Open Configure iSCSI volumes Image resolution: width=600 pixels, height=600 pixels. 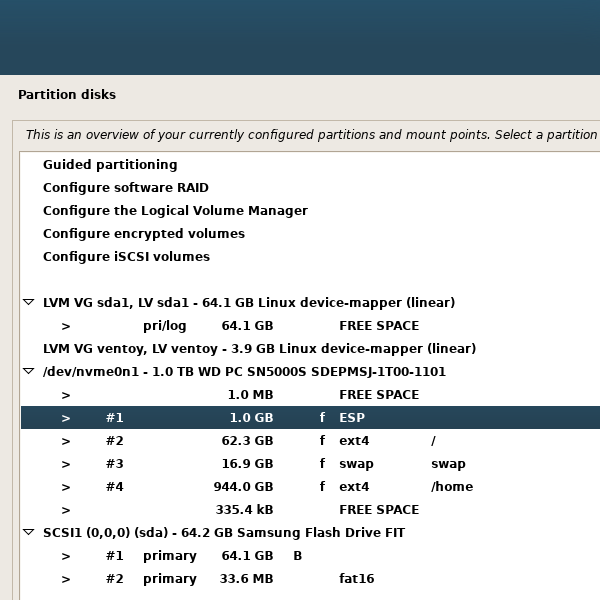[126, 257]
